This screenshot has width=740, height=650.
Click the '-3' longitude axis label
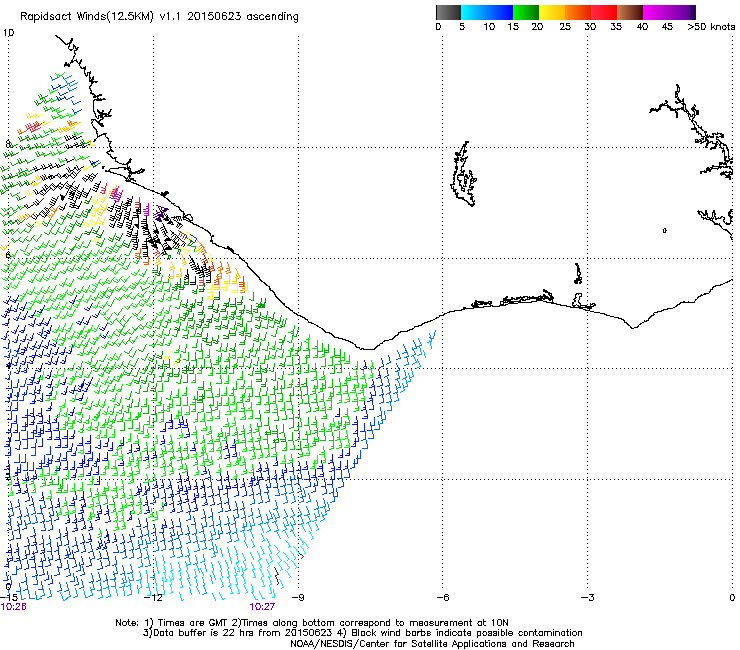(x=588, y=598)
